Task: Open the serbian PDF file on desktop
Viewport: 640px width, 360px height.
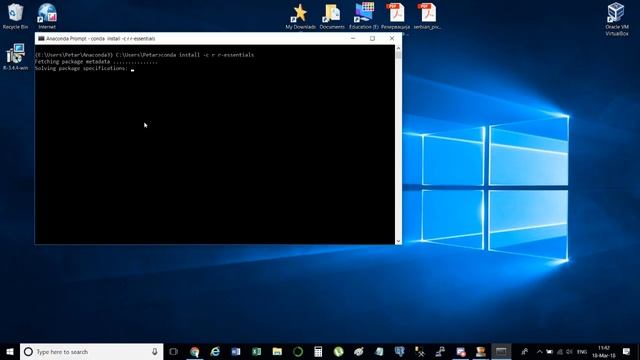Action: [427, 16]
